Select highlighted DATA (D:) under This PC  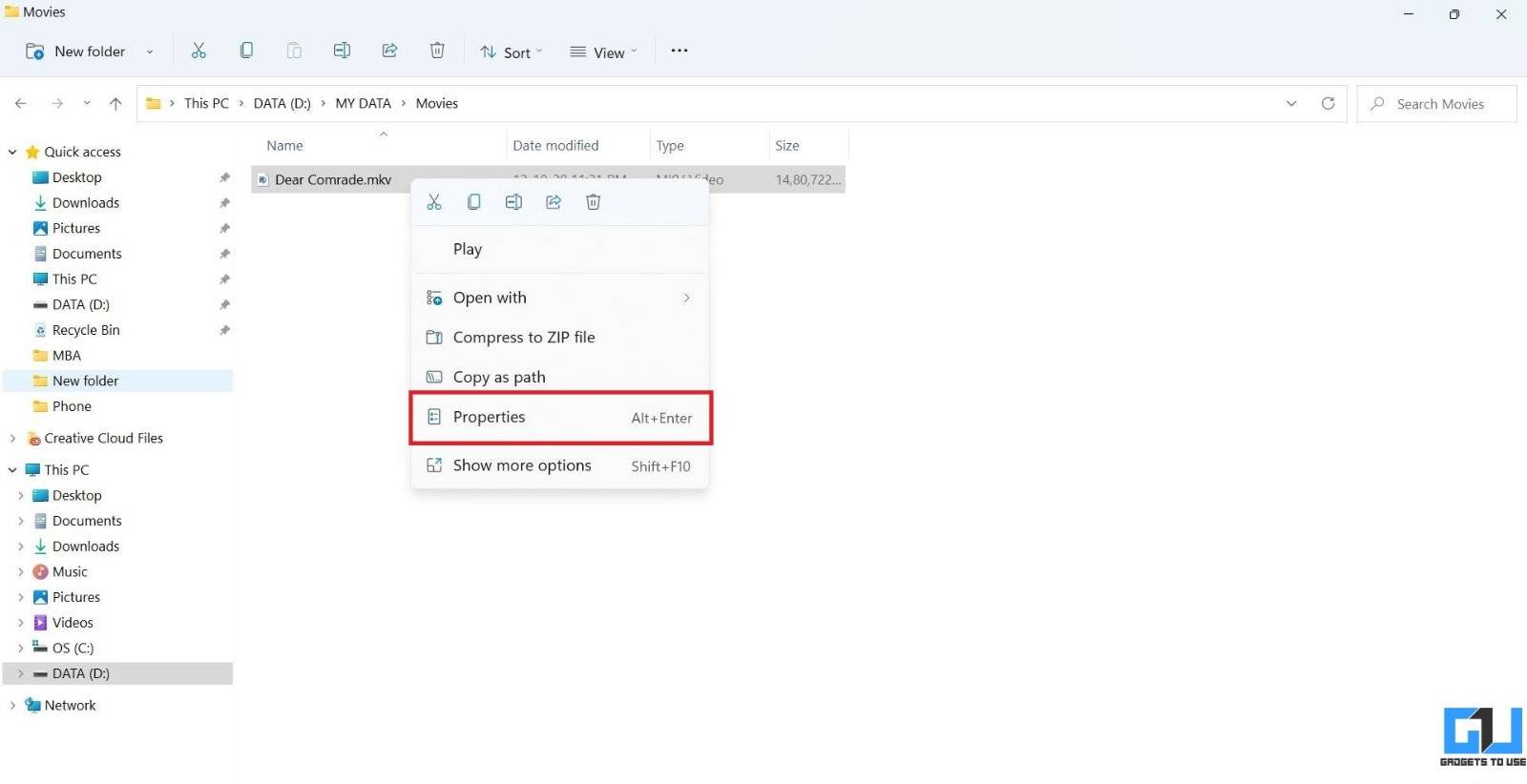click(118, 673)
